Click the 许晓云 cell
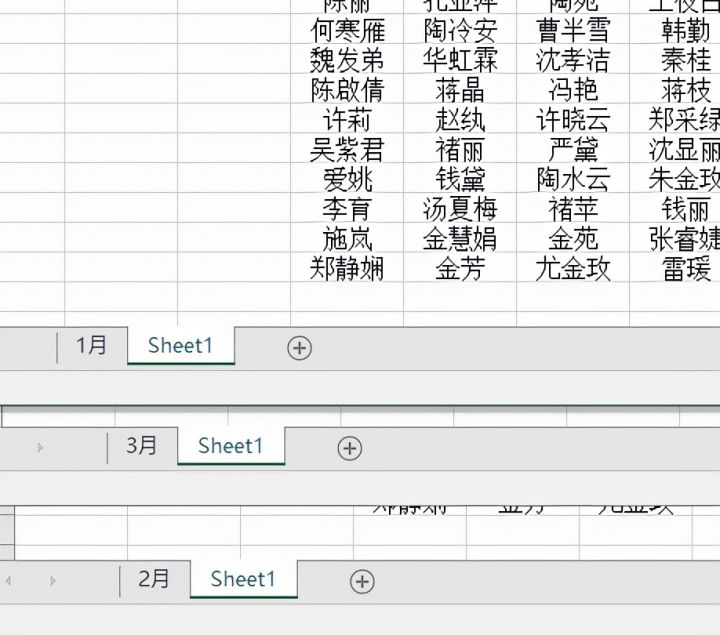 tap(573, 120)
